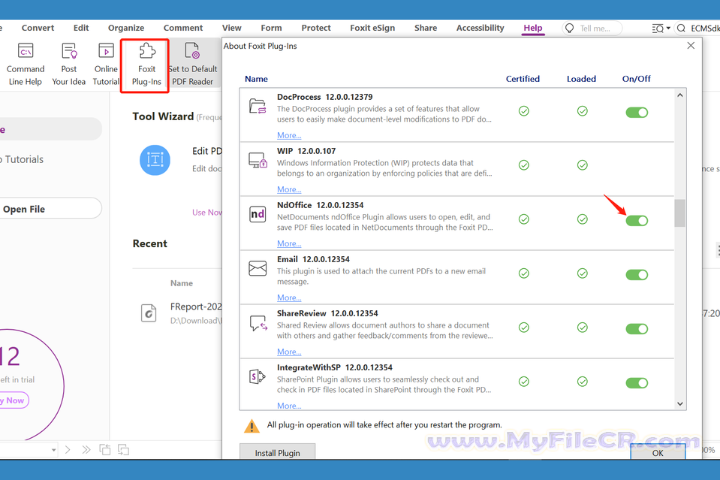Click WIP loaded check mark
The height and width of the screenshot is (480, 720).
(582, 165)
